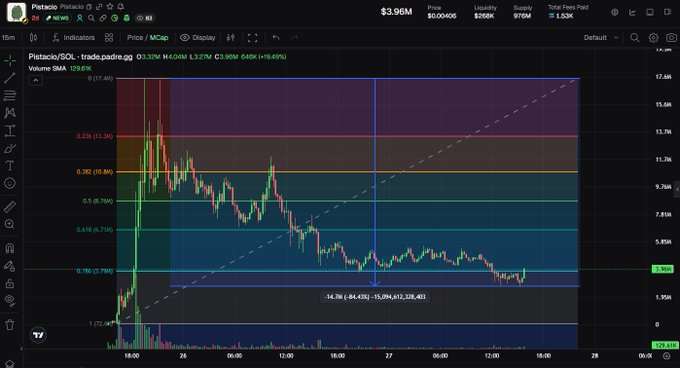The image size is (680, 368).
Task: Toggle the right side panel layout icon
Action: (667, 12)
